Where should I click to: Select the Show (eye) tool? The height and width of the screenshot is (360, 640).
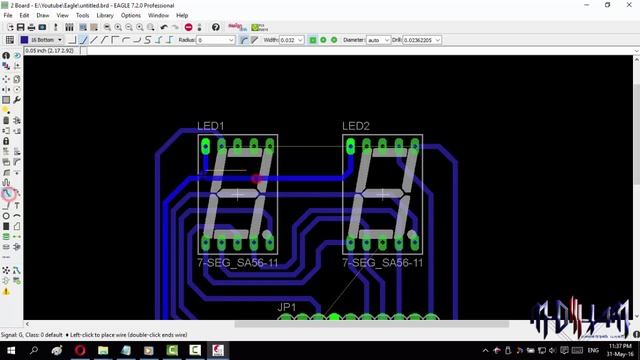coord(17,56)
